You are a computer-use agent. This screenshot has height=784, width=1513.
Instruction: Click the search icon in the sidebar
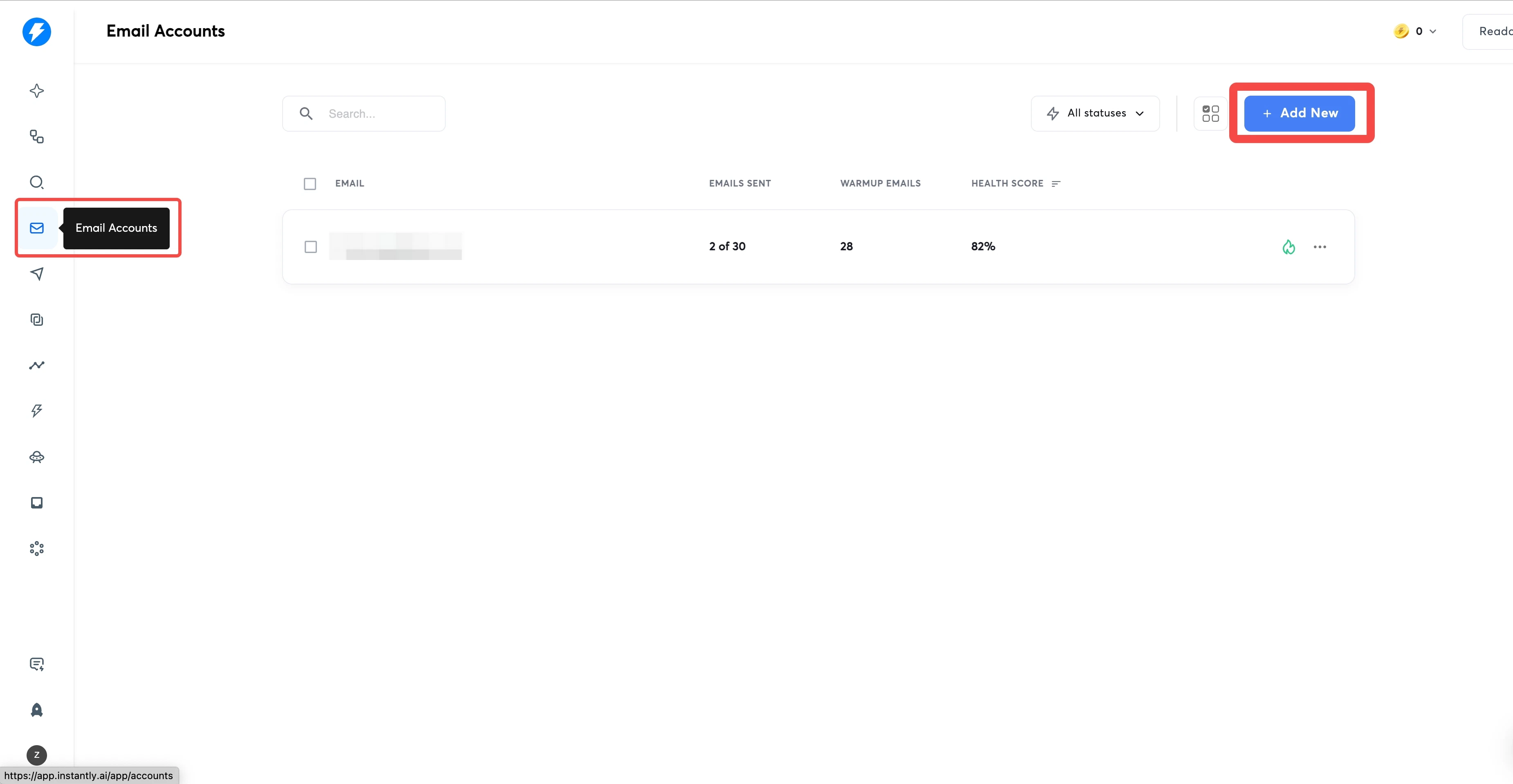tap(37, 182)
